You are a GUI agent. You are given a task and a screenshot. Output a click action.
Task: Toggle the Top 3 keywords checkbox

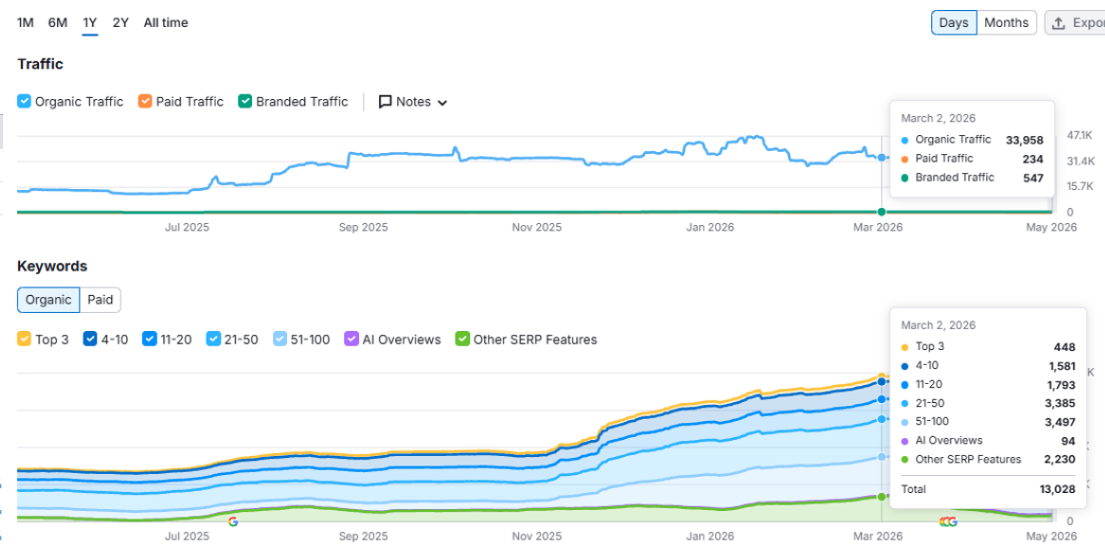[24, 339]
